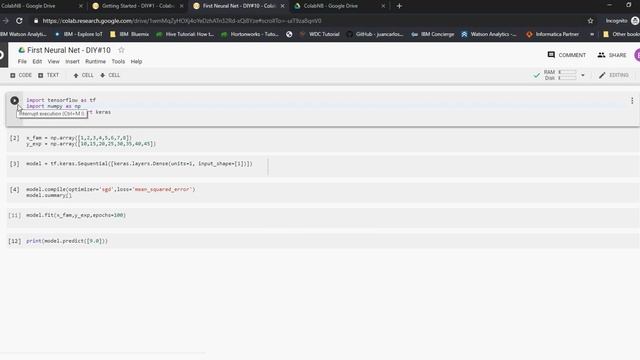
Task: Open the WDC Tutorial bookmark
Action: pos(320,34)
